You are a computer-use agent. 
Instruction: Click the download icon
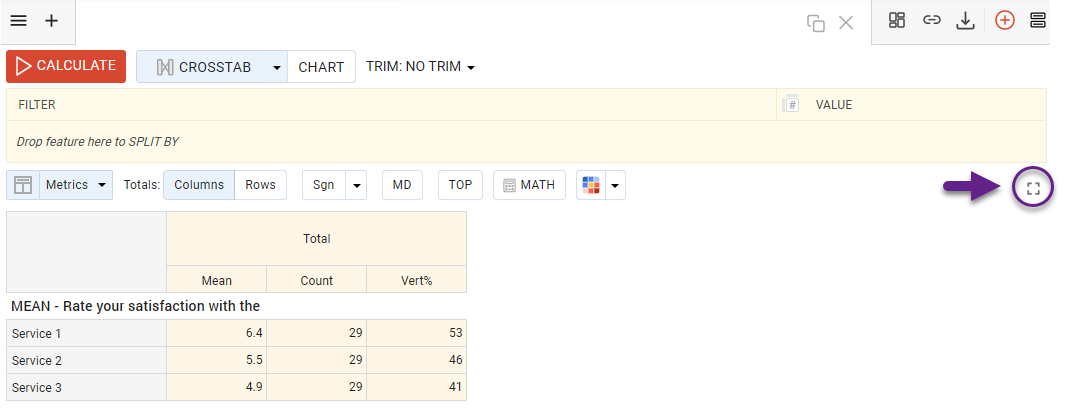tap(965, 20)
